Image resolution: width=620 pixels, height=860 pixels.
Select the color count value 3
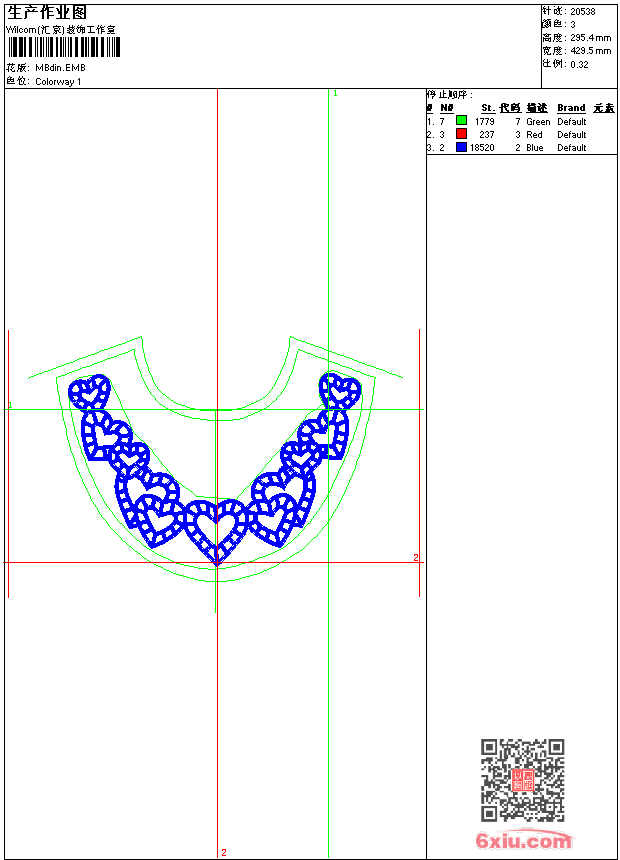pyautogui.click(x=573, y=25)
